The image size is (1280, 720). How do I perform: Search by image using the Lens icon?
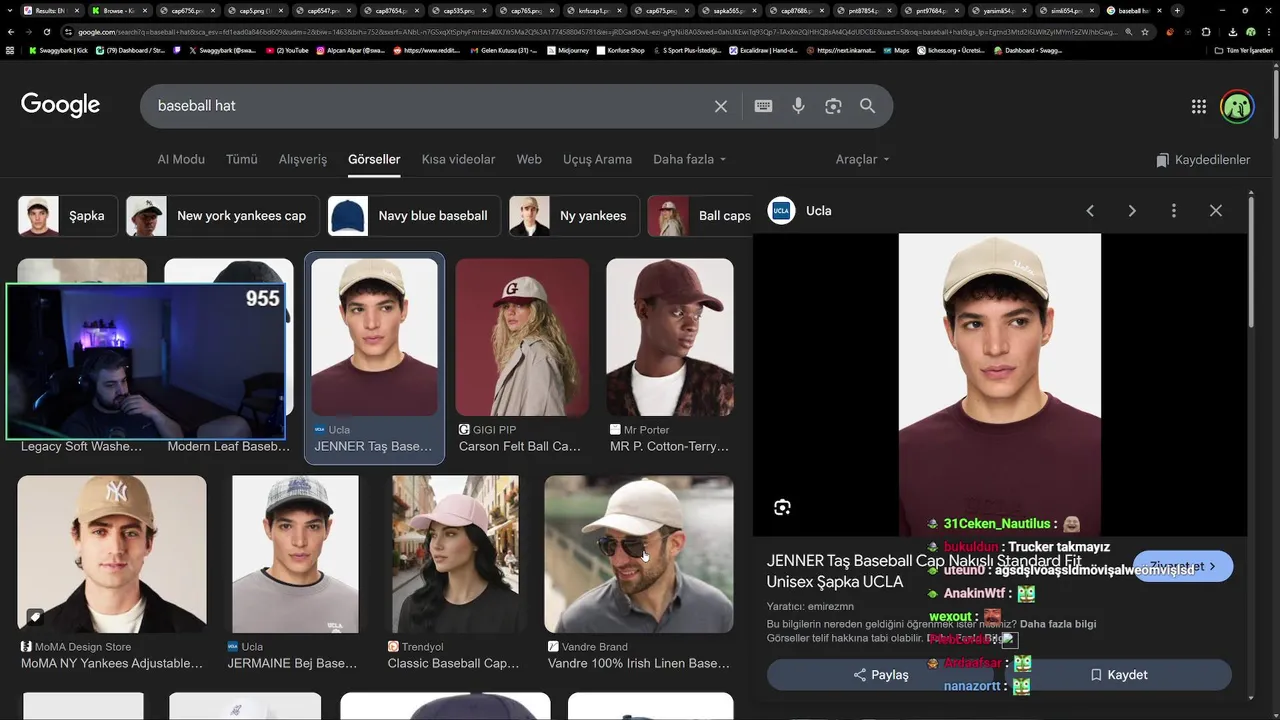click(833, 106)
